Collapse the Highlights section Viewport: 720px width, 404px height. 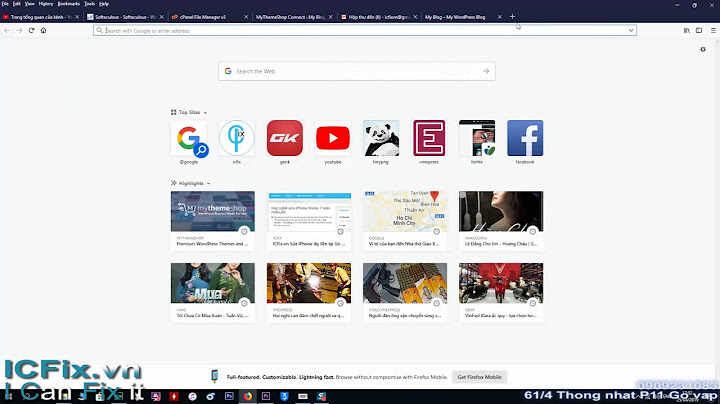pyautogui.click(x=208, y=183)
